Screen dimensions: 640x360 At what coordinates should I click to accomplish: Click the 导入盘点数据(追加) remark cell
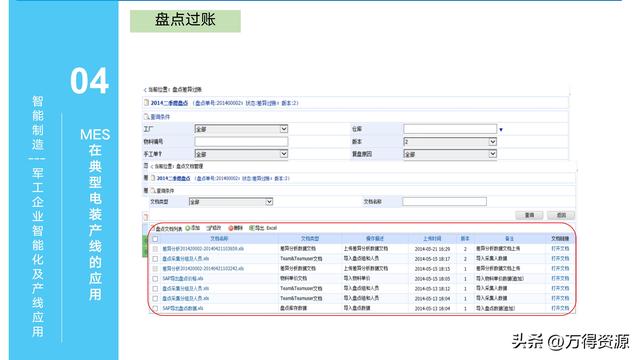[x=495, y=309]
